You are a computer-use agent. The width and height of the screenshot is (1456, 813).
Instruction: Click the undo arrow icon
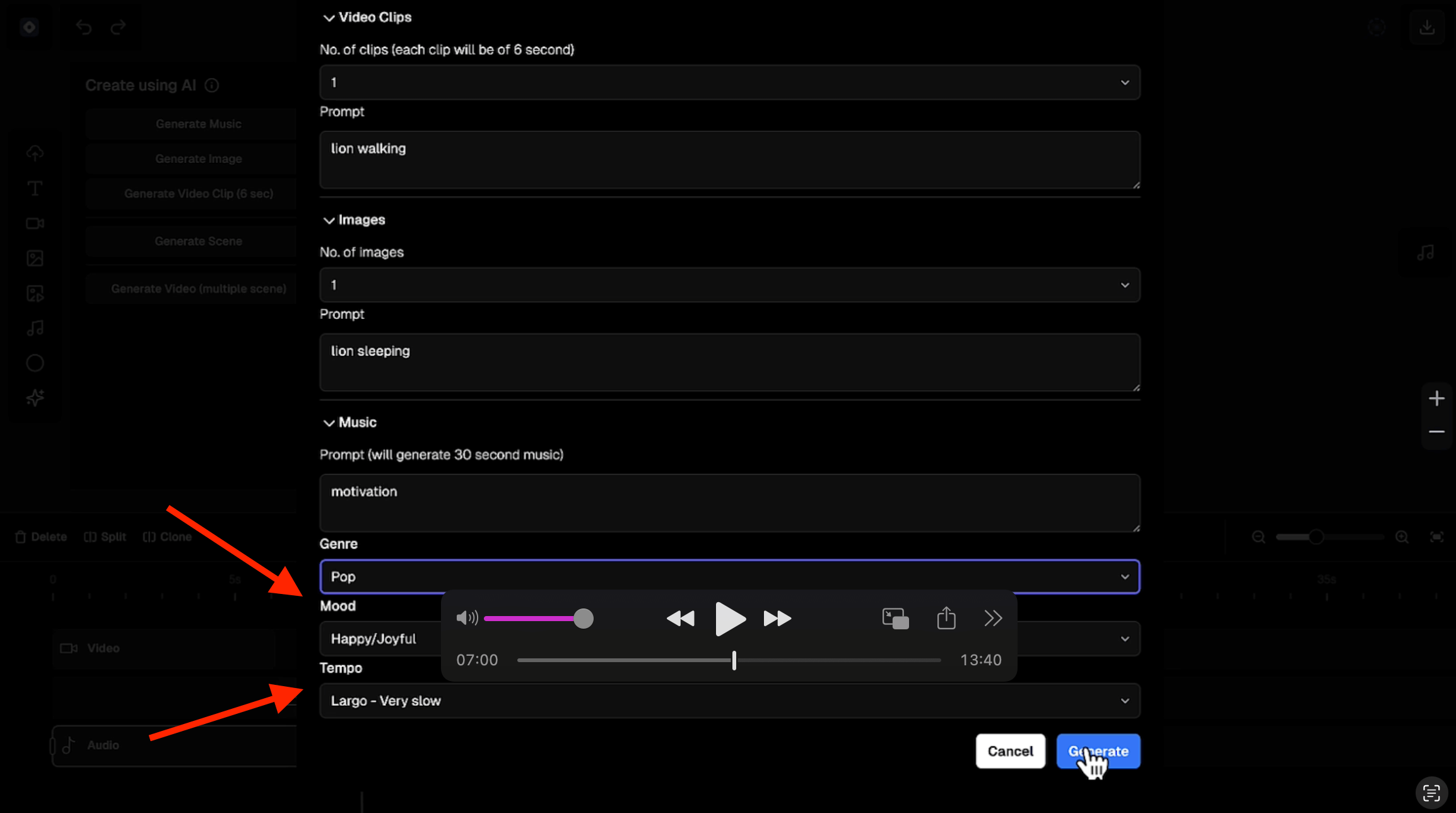coord(84,27)
